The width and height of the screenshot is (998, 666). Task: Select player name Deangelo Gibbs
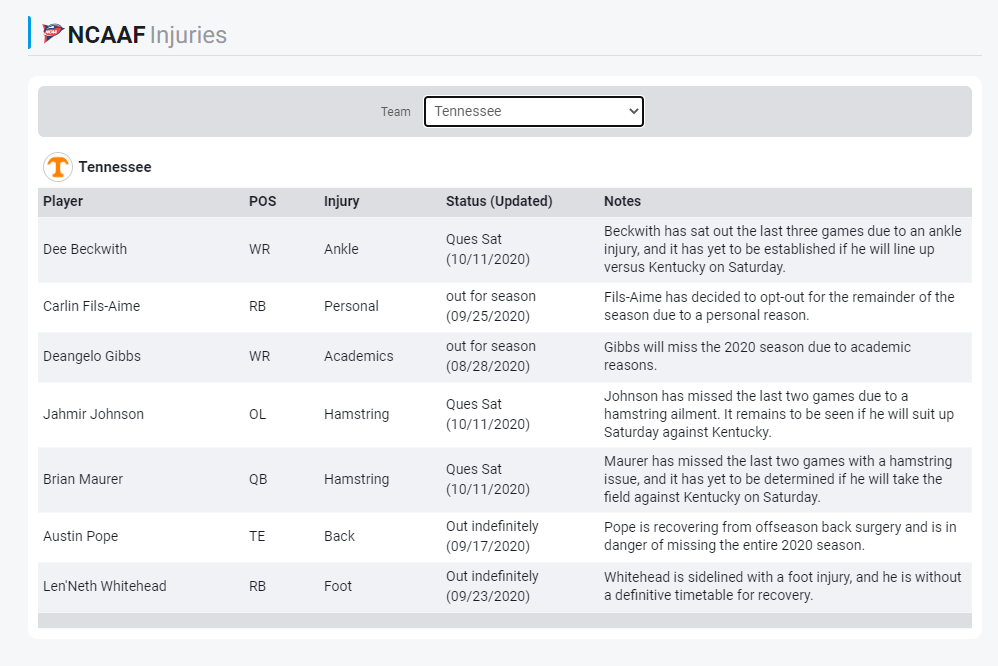pyautogui.click(x=92, y=356)
